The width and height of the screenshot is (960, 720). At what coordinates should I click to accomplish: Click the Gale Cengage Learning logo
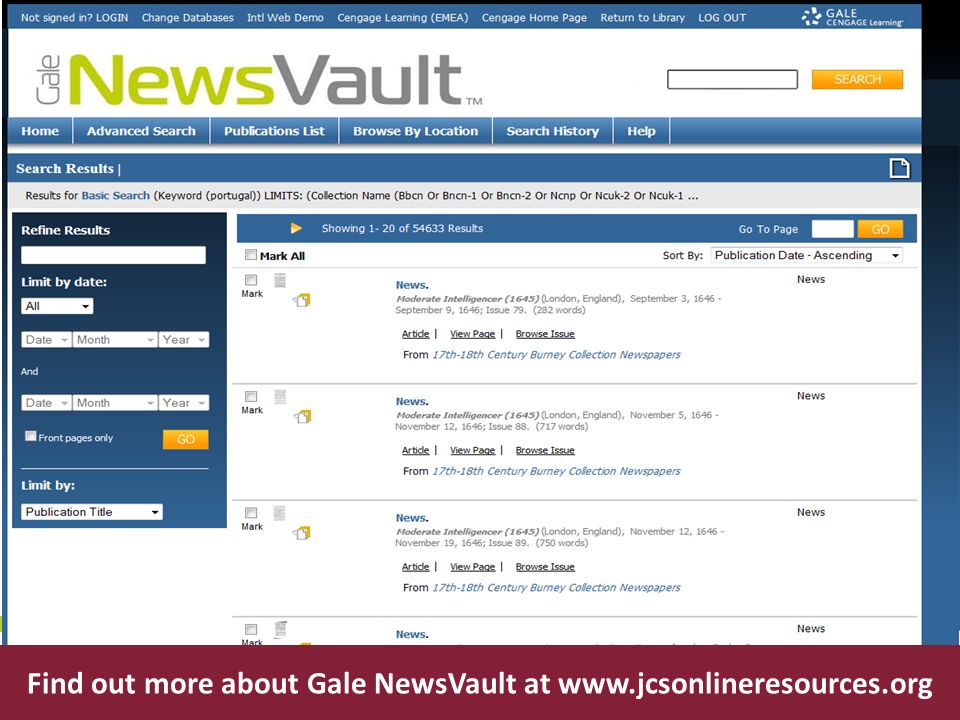[852, 17]
